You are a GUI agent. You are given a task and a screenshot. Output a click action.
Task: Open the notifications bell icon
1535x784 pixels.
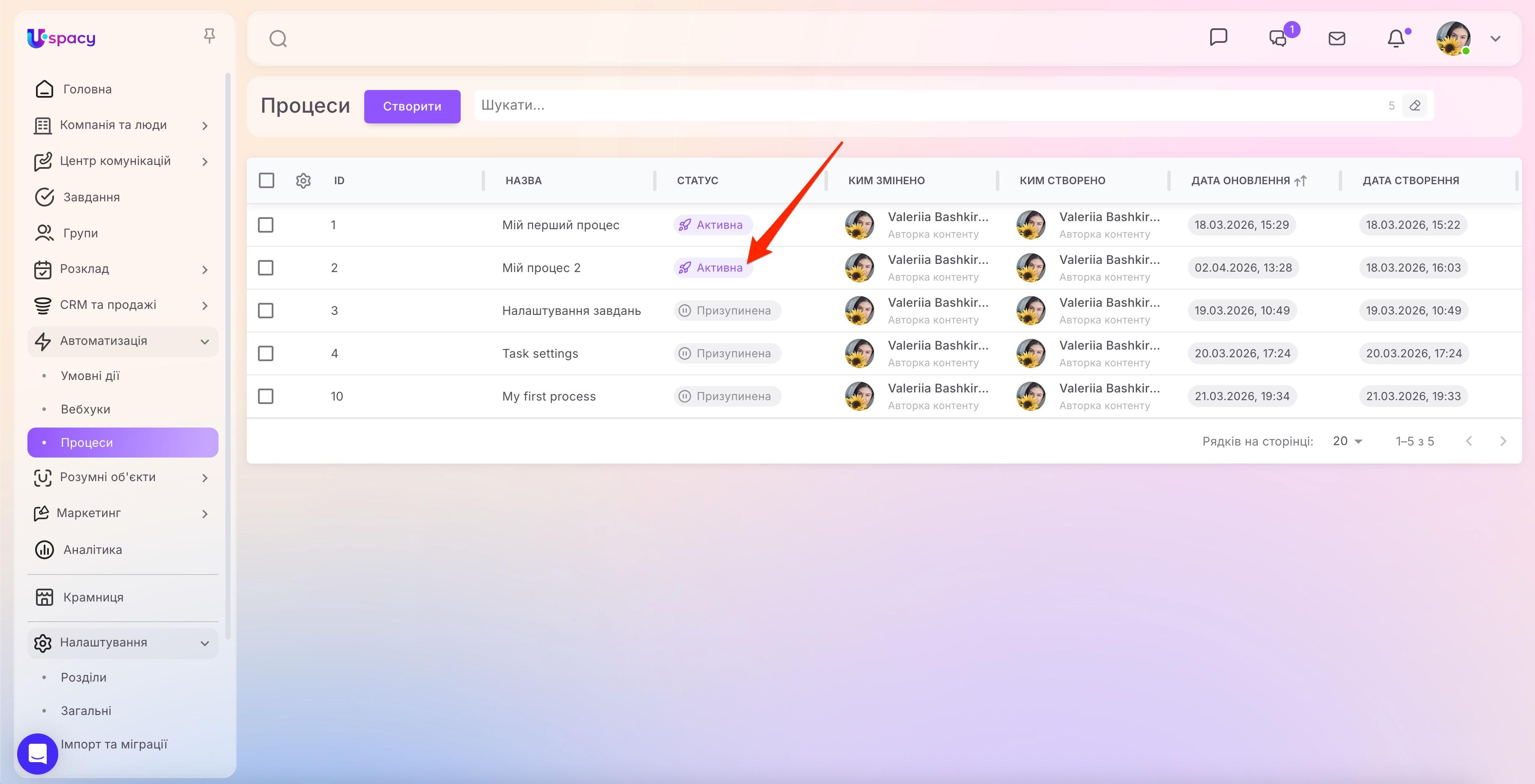point(1396,38)
